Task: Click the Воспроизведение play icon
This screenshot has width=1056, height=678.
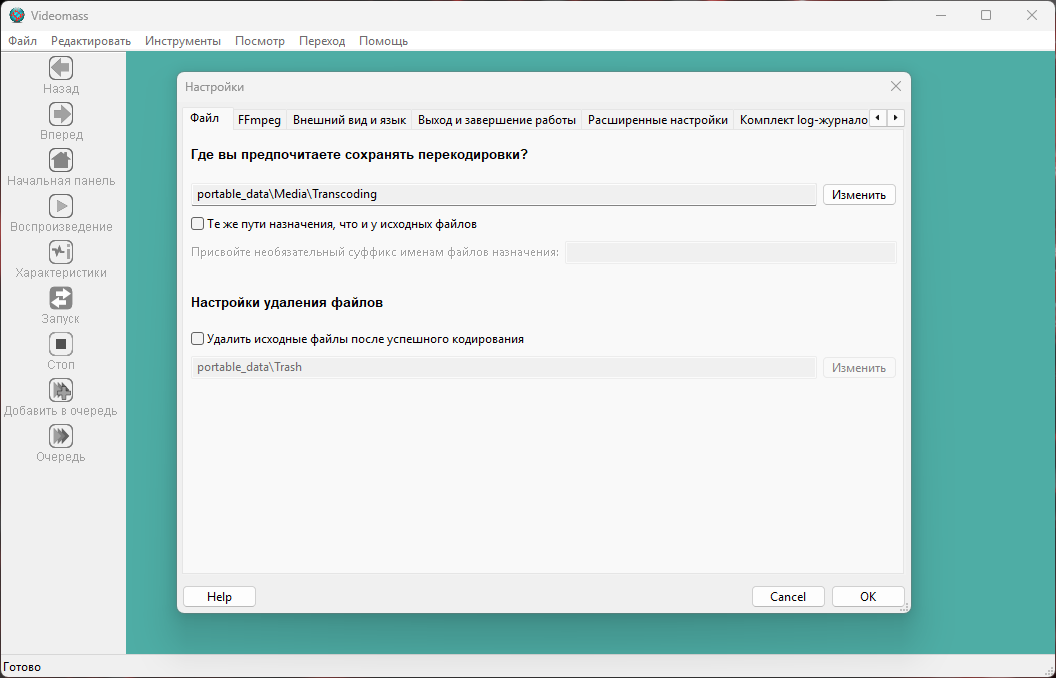Action: (61, 206)
